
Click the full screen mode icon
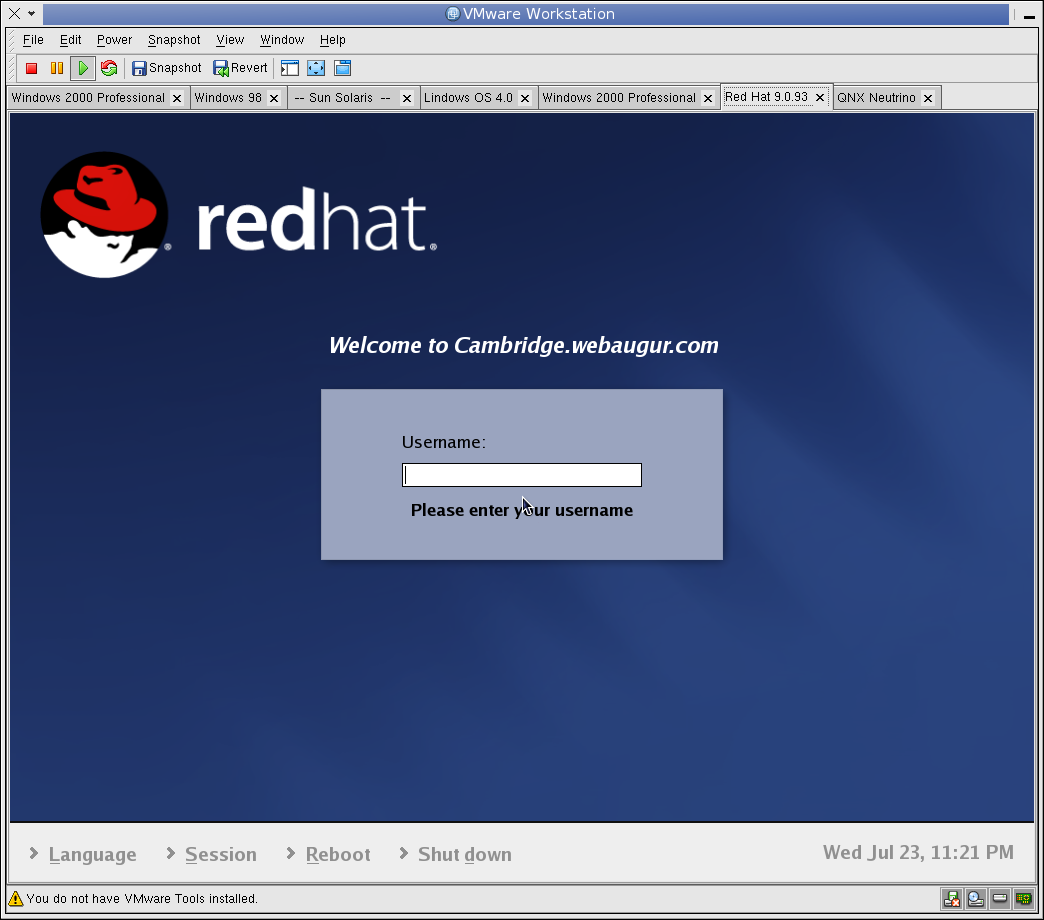(316, 68)
